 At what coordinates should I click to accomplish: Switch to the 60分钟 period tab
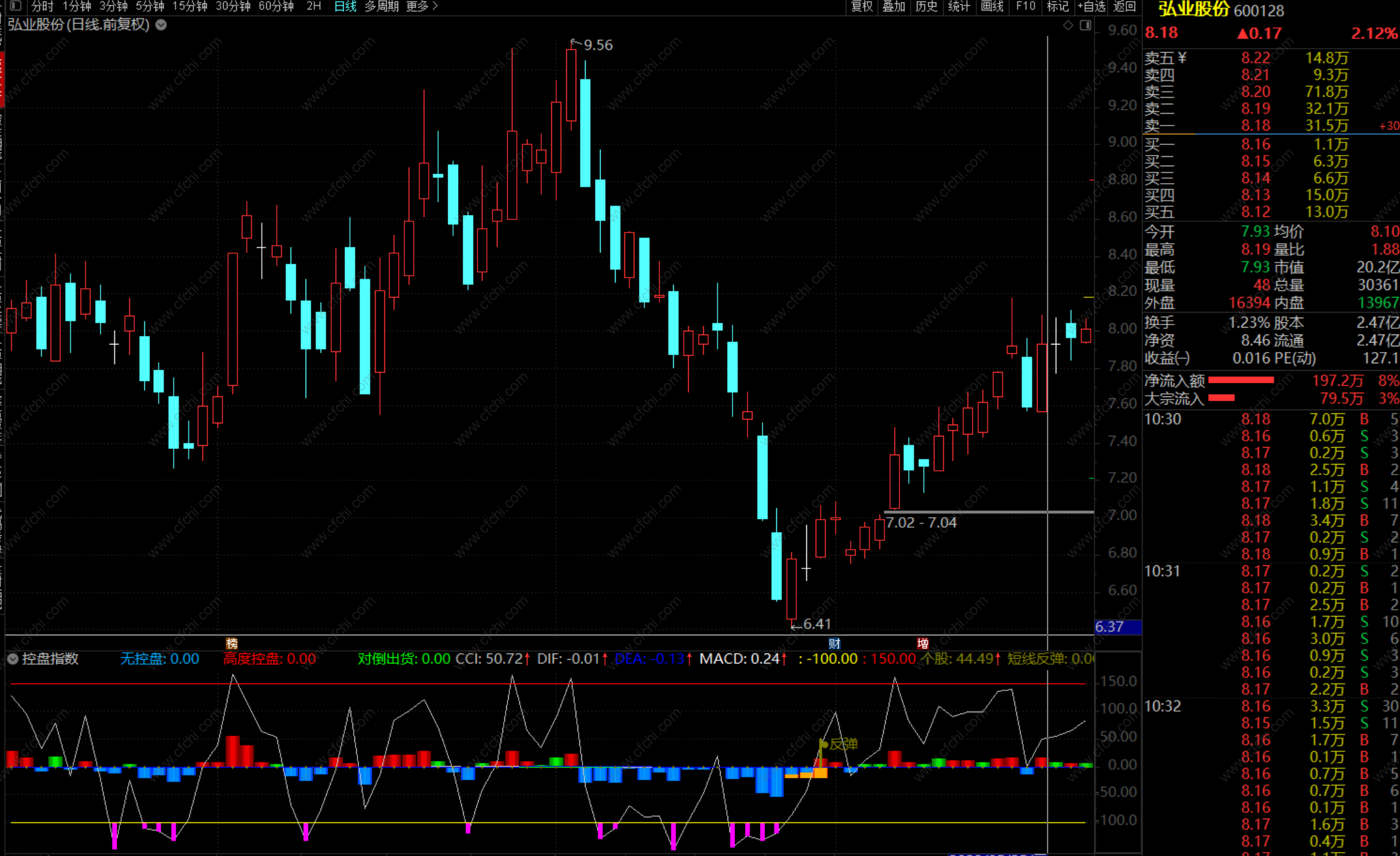[276, 6]
